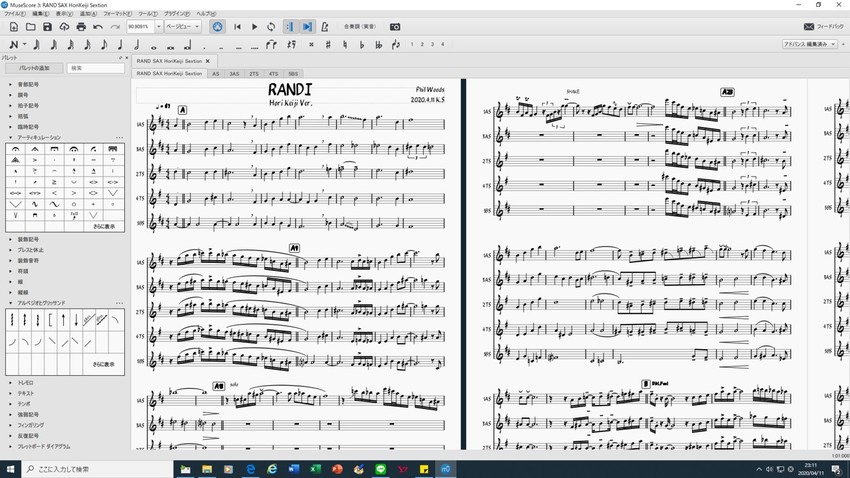Close the RAND SAX HoriKeiji Sextion tab

point(208,61)
